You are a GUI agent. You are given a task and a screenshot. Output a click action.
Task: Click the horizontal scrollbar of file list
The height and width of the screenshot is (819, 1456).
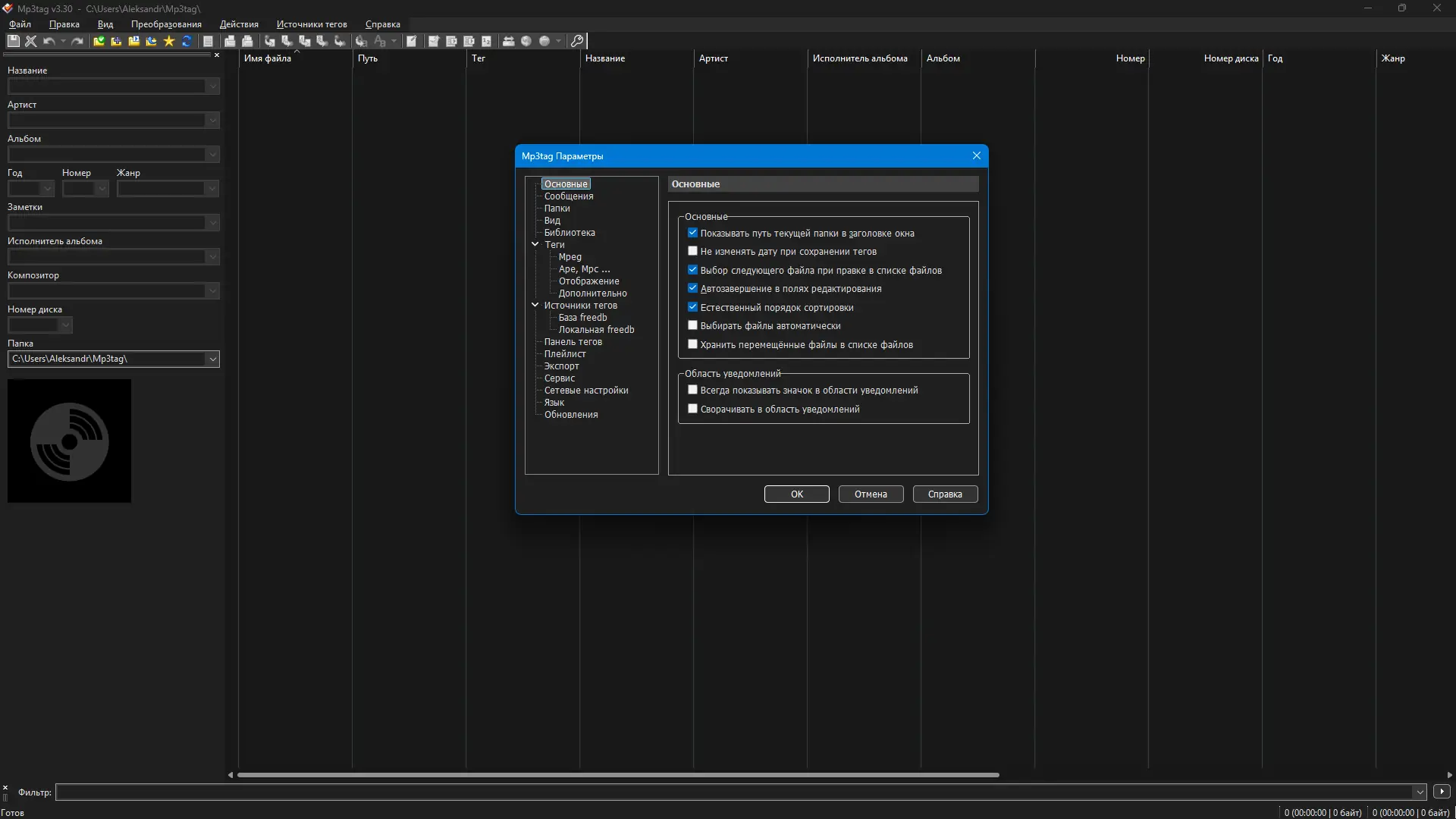pyautogui.click(x=617, y=775)
